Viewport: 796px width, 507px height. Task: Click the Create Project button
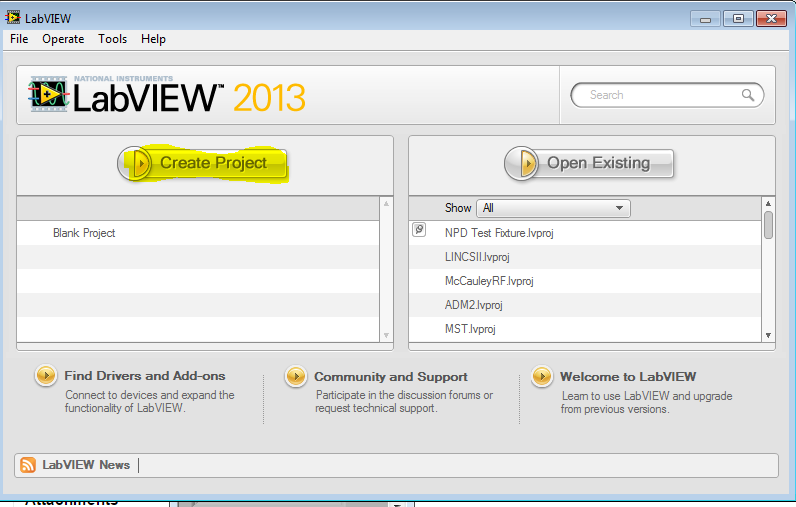(x=203, y=163)
